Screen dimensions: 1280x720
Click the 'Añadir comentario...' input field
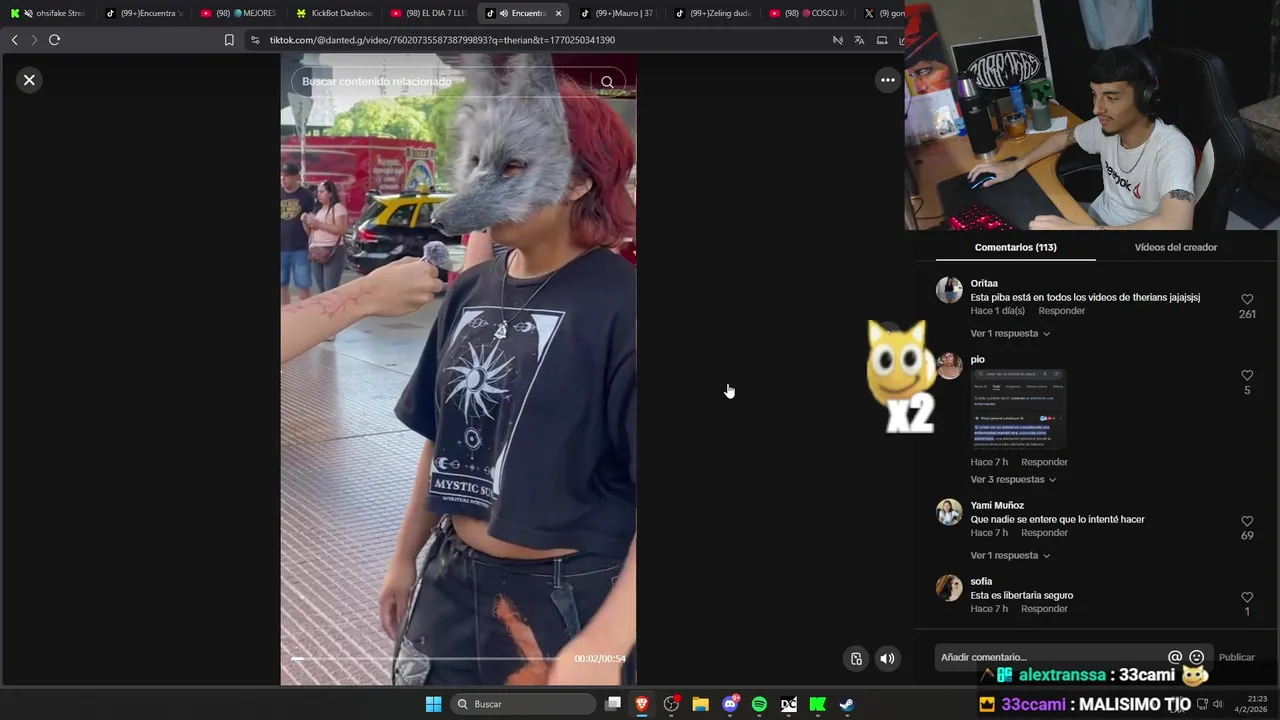[1050, 657]
